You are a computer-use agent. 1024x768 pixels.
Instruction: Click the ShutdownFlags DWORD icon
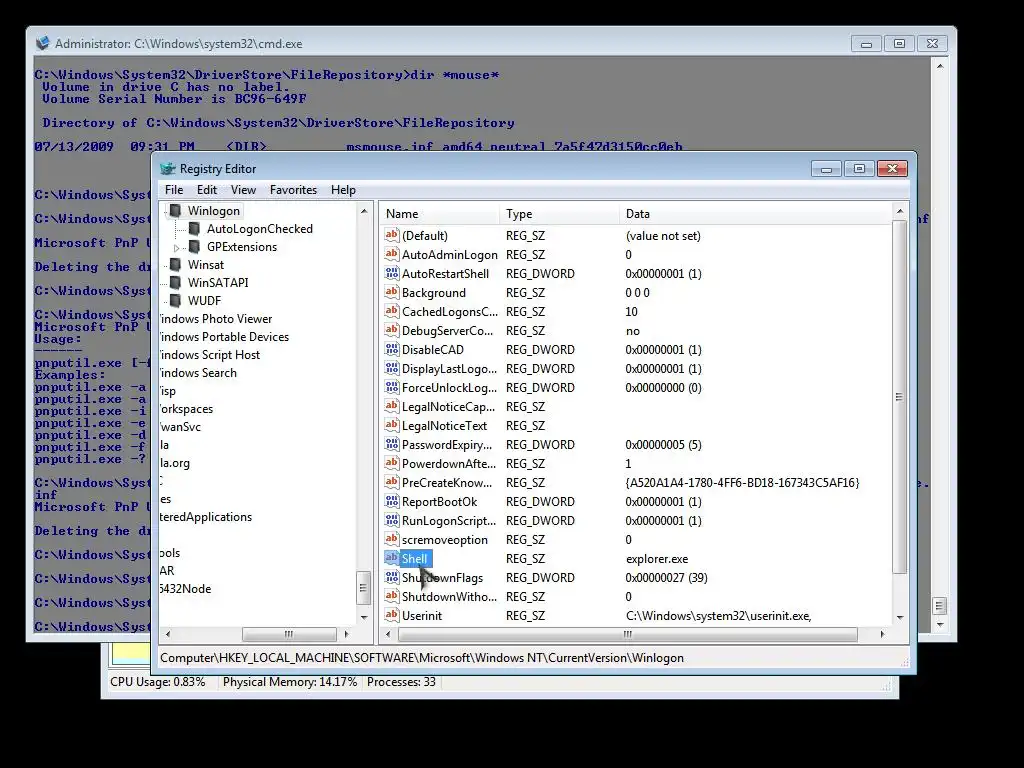pyautogui.click(x=391, y=577)
